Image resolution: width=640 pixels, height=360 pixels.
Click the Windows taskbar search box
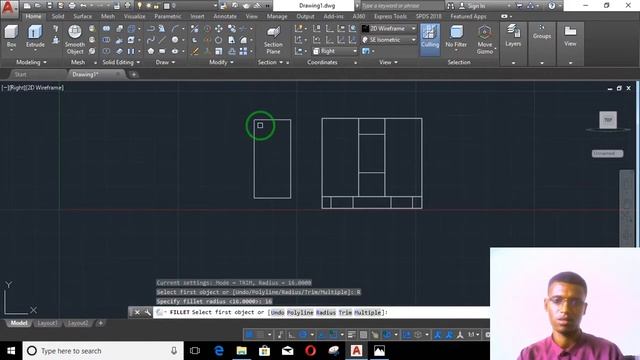103,351
